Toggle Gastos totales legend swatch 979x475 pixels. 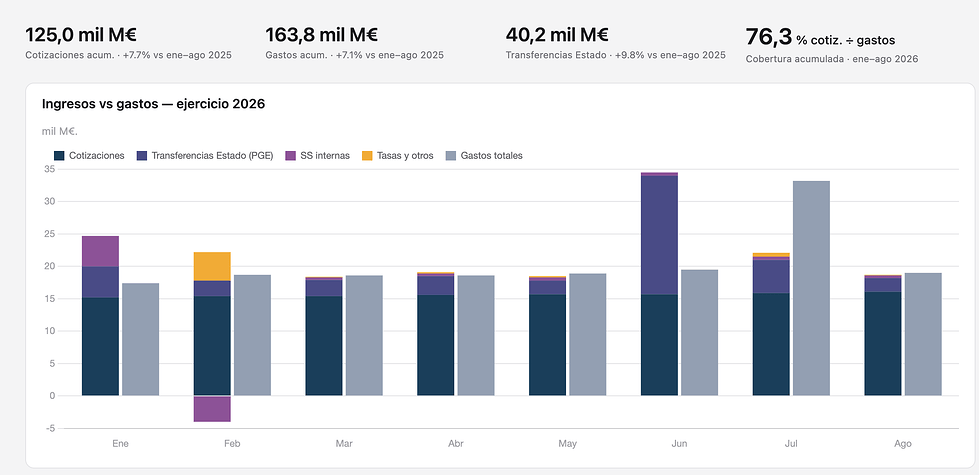pyautogui.click(x=451, y=155)
